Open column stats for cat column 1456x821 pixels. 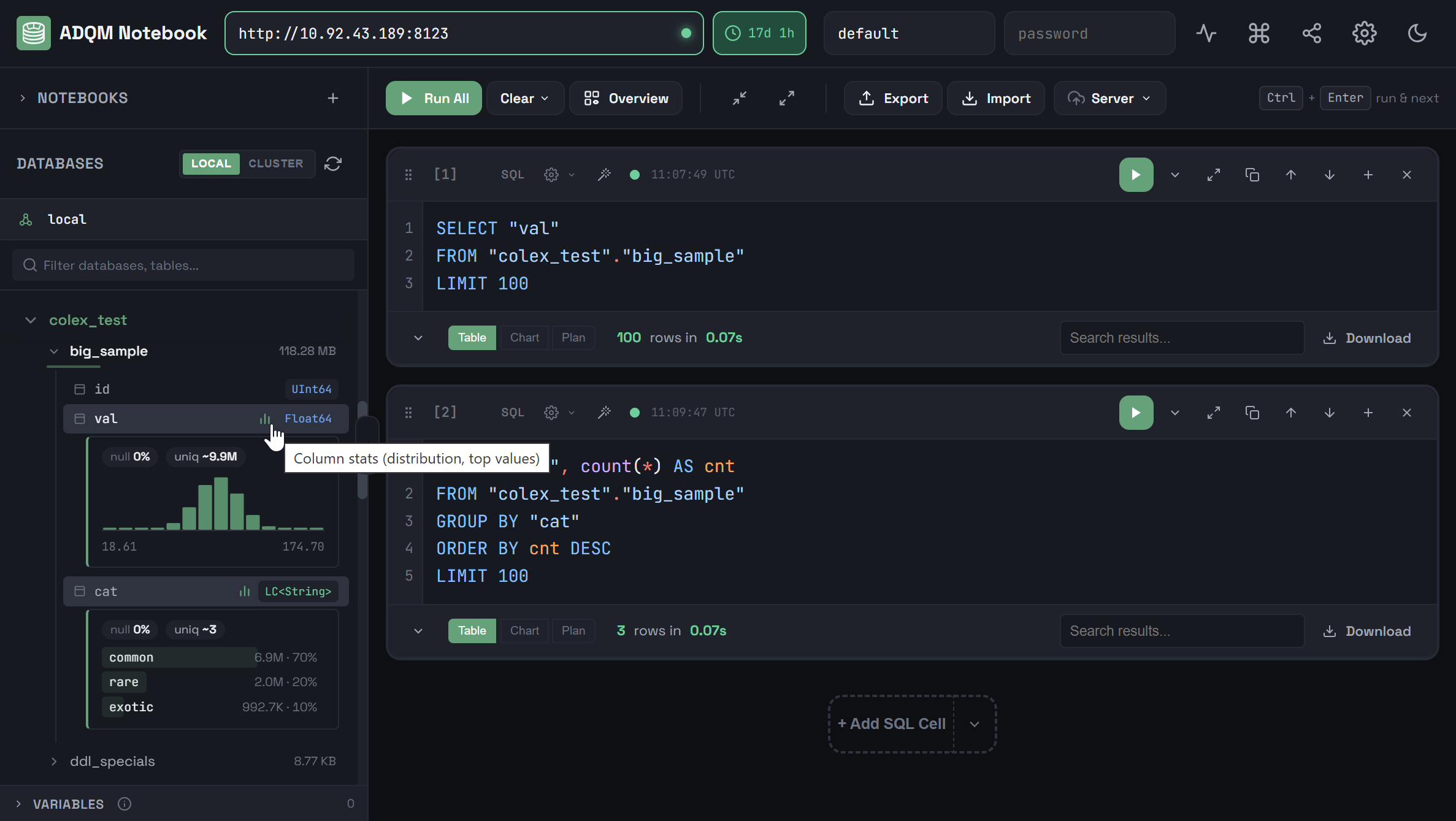244,592
